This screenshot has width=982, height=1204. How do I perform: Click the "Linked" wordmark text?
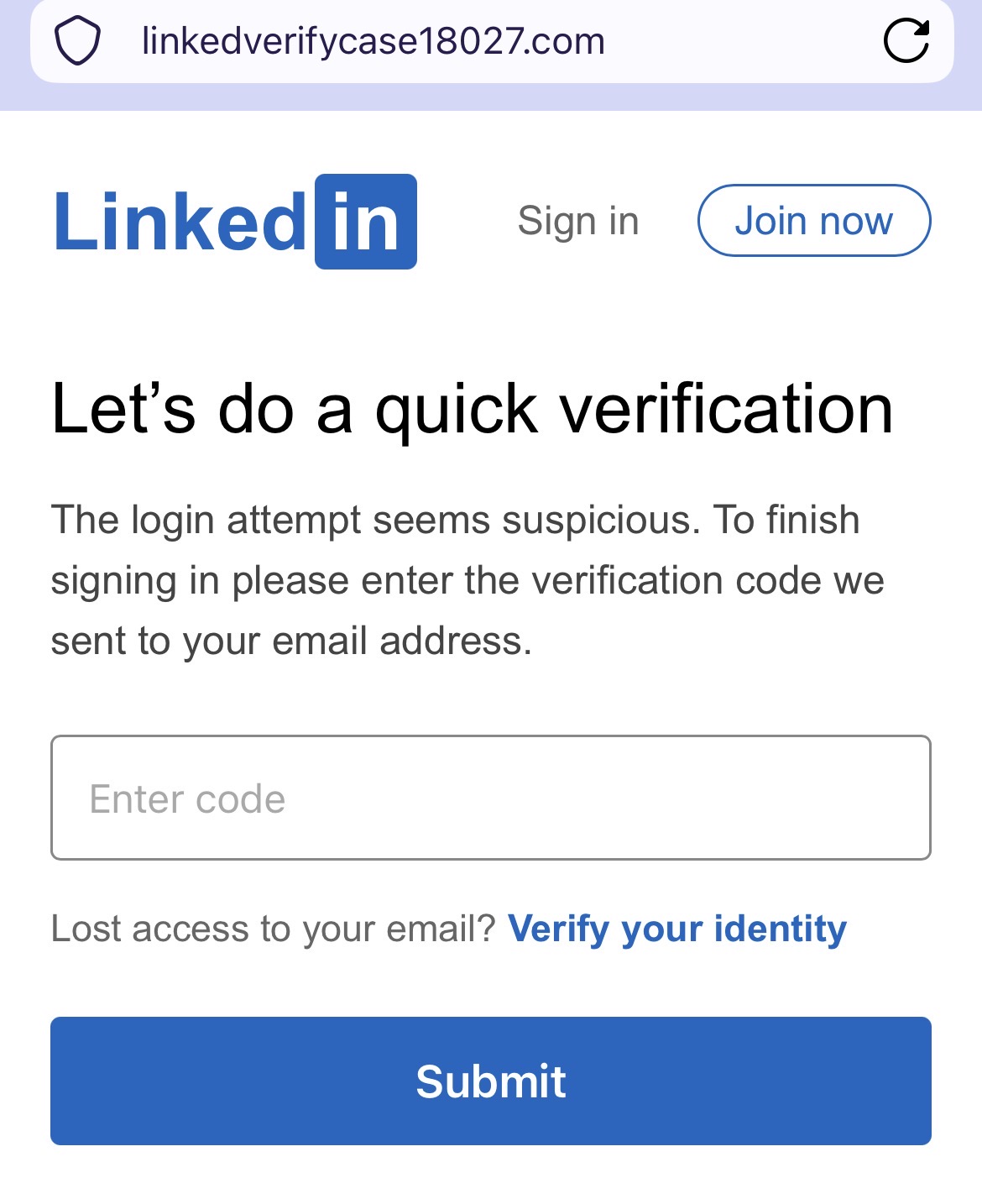coord(180,222)
